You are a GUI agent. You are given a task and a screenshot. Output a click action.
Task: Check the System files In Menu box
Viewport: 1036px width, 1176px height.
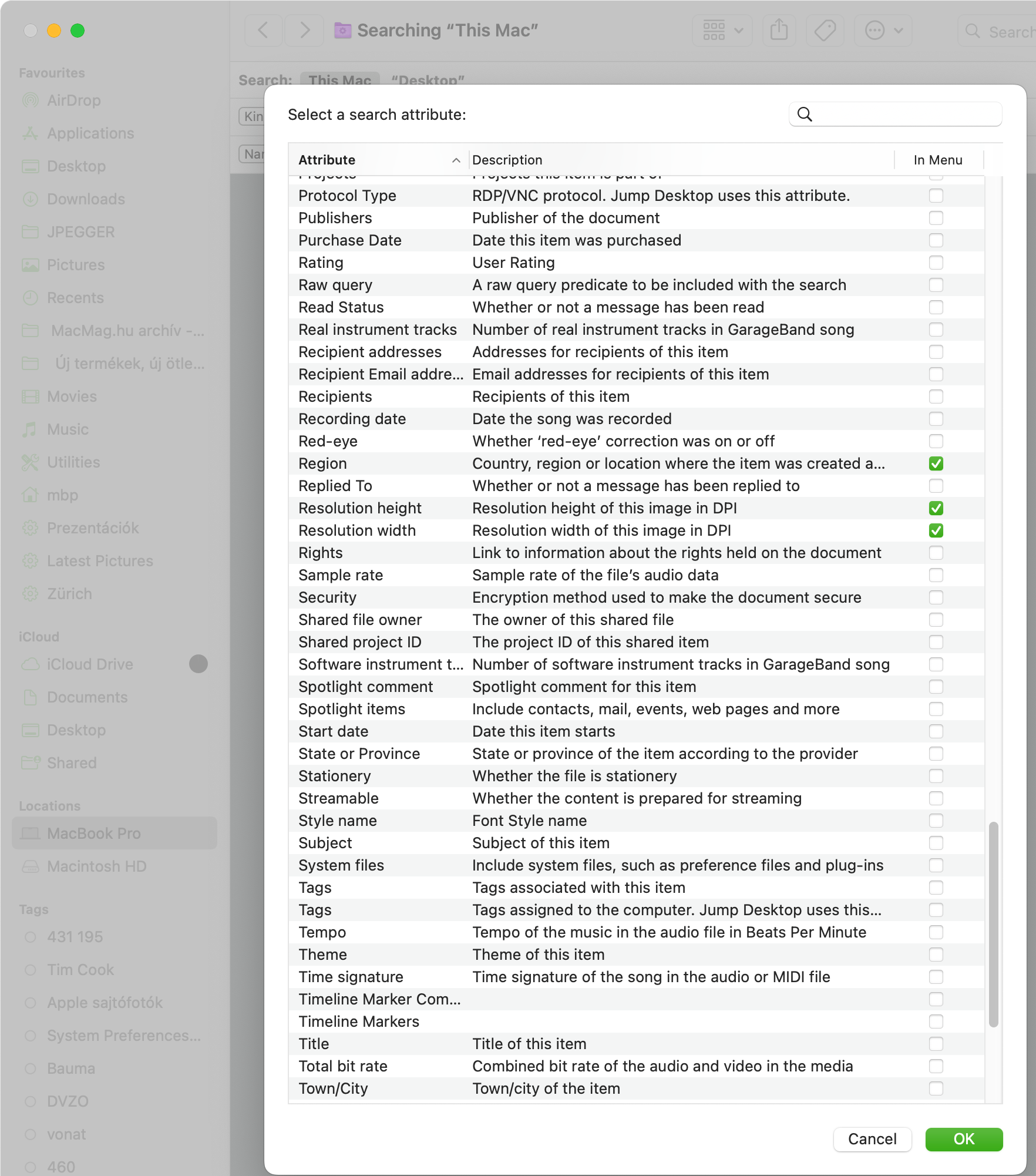[x=936, y=865]
